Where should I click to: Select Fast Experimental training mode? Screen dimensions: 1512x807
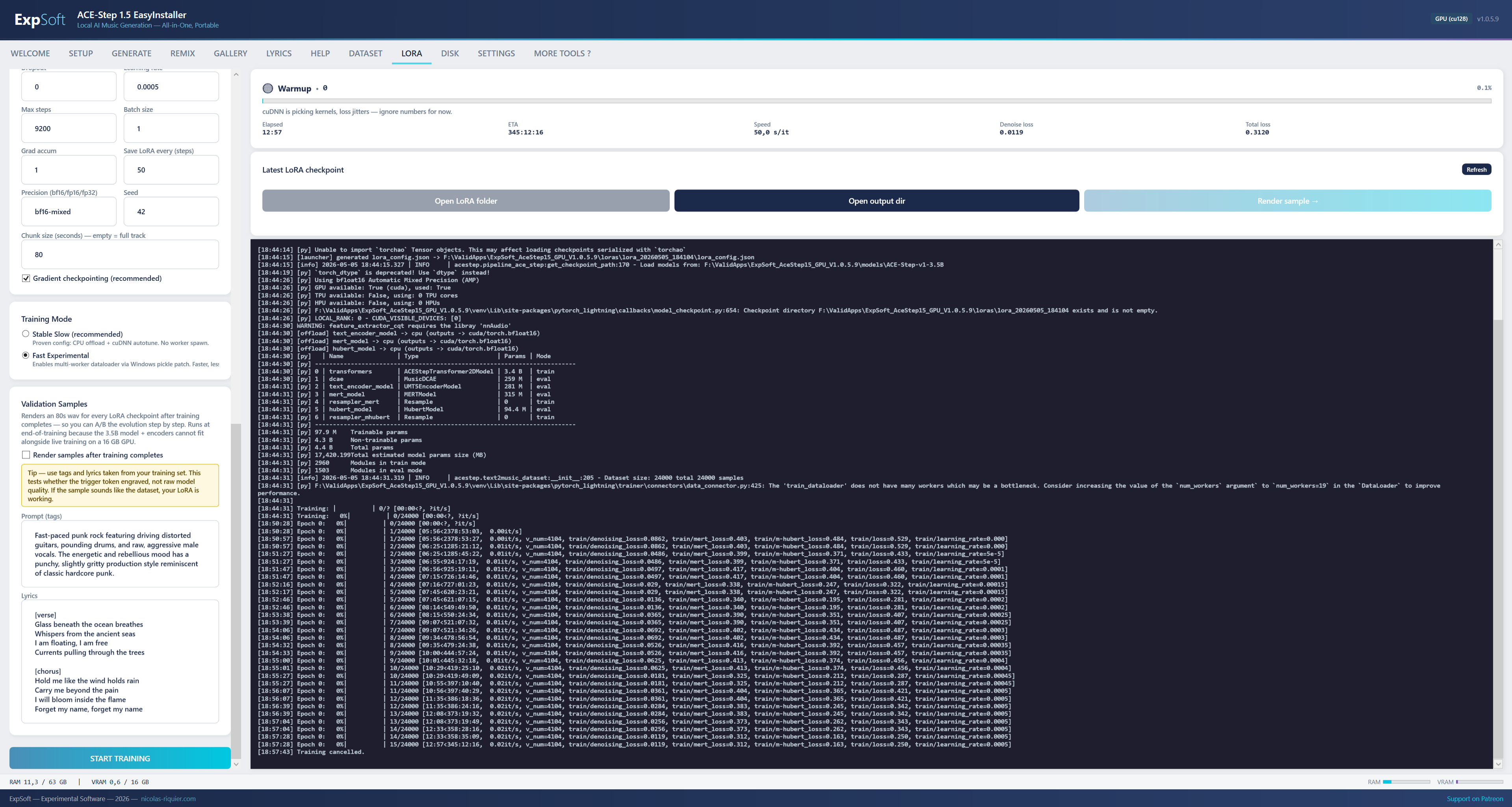coord(25,355)
